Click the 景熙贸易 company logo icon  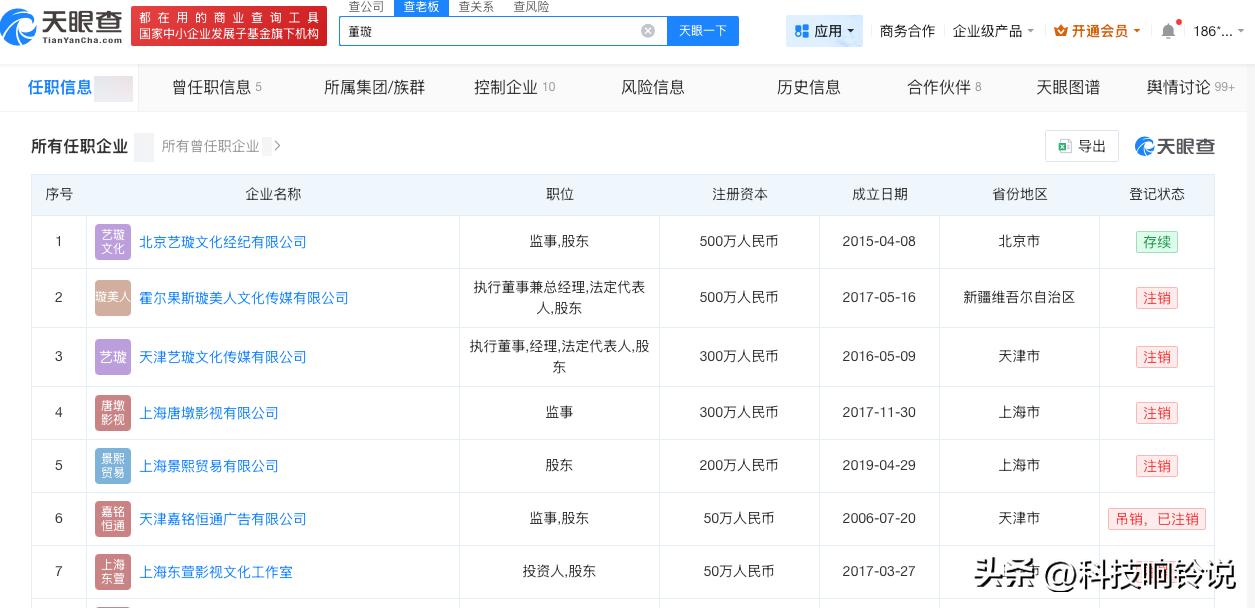click(x=113, y=466)
